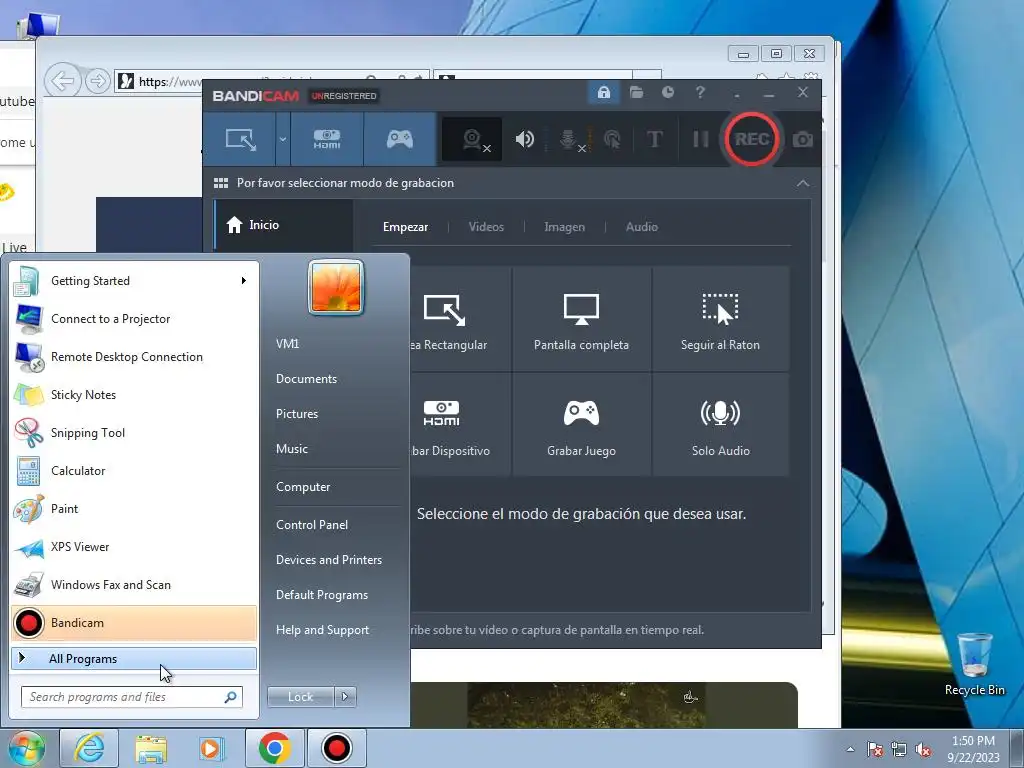Switch to the Audio tab
Screen dimensions: 1024x768
[x=641, y=227]
